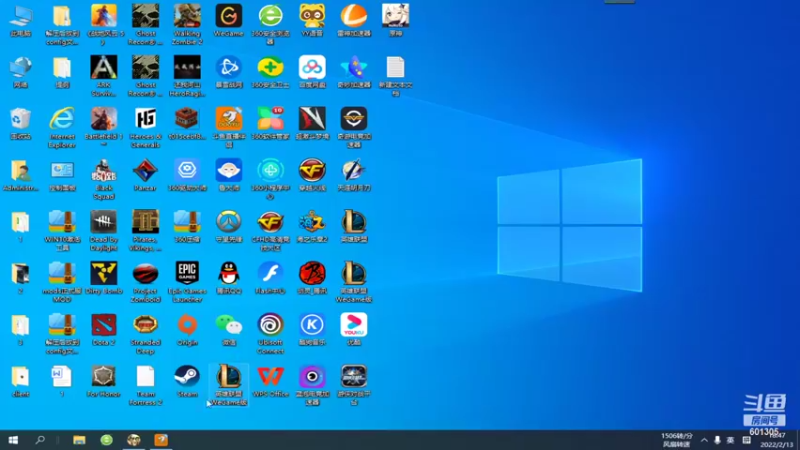The height and width of the screenshot is (450, 800).
Task: Open 360 Software Manager with badge 10
Action: [270, 123]
